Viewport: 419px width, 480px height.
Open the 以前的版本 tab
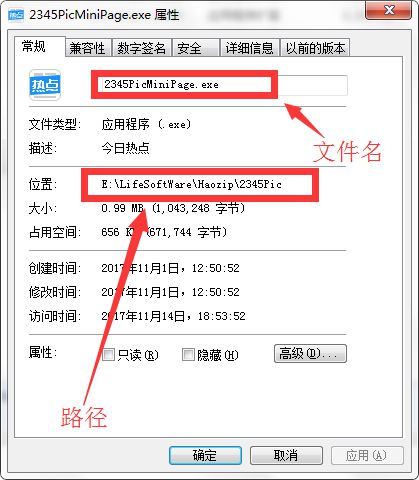(315, 48)
